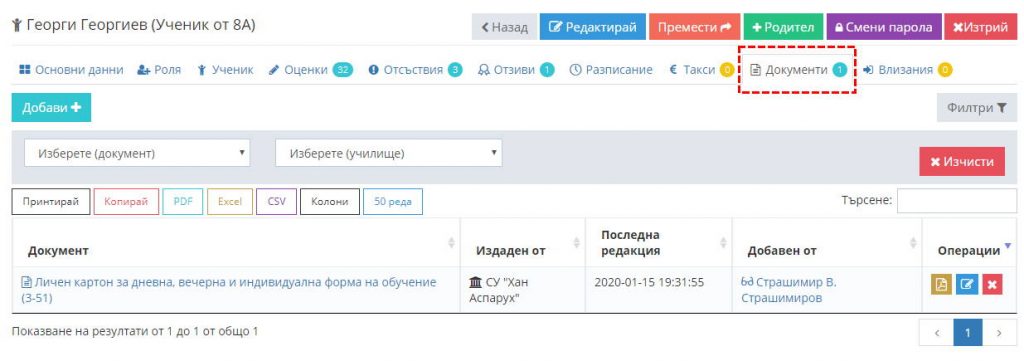The image size is (1024, 361).
Task: Add parent with Родител button
Action: coord(783,27)
